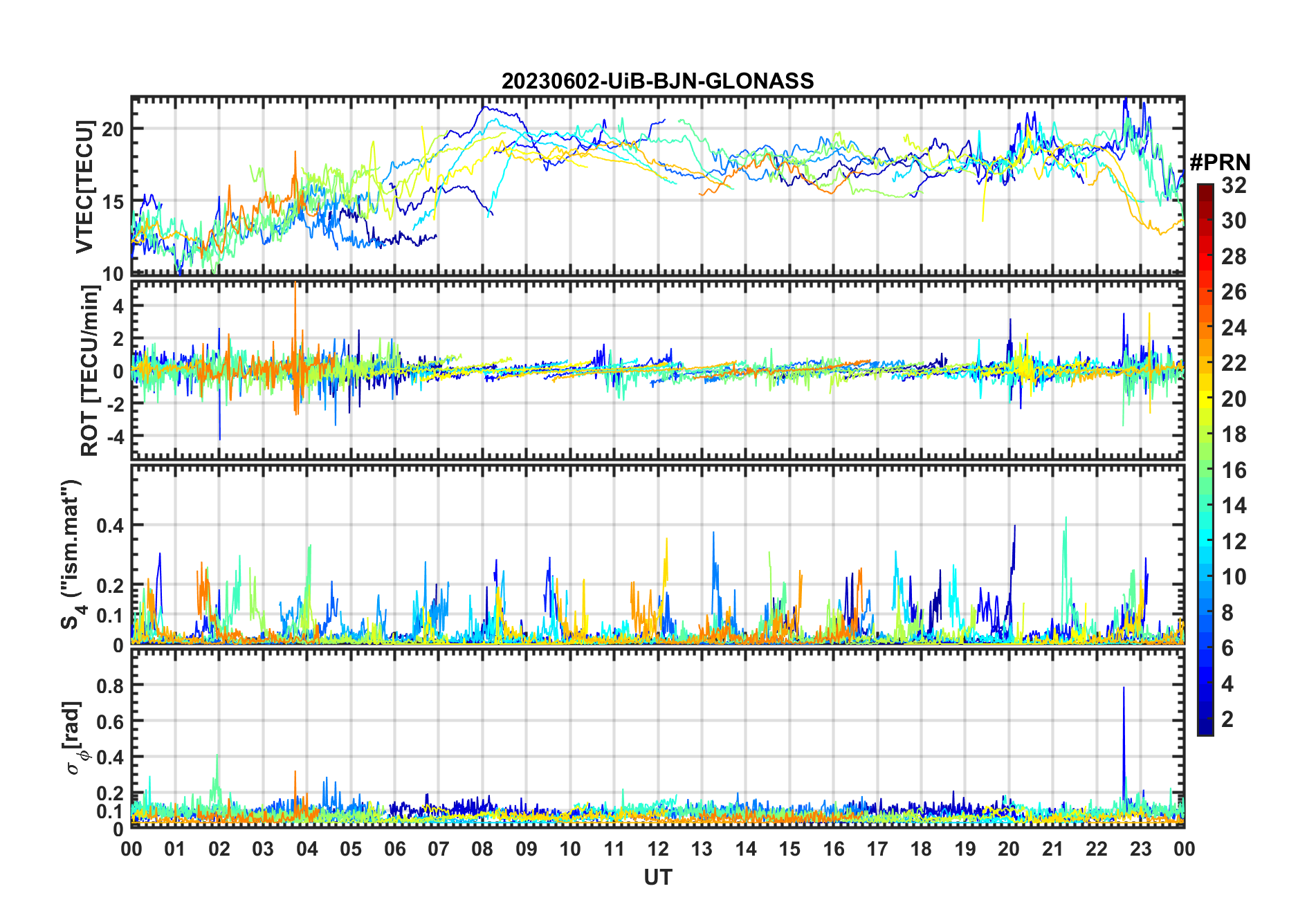The height and width of the screenshot is (920, 1316).
Task: Click the colorbar at PRN value 24
Action: 1205,328
